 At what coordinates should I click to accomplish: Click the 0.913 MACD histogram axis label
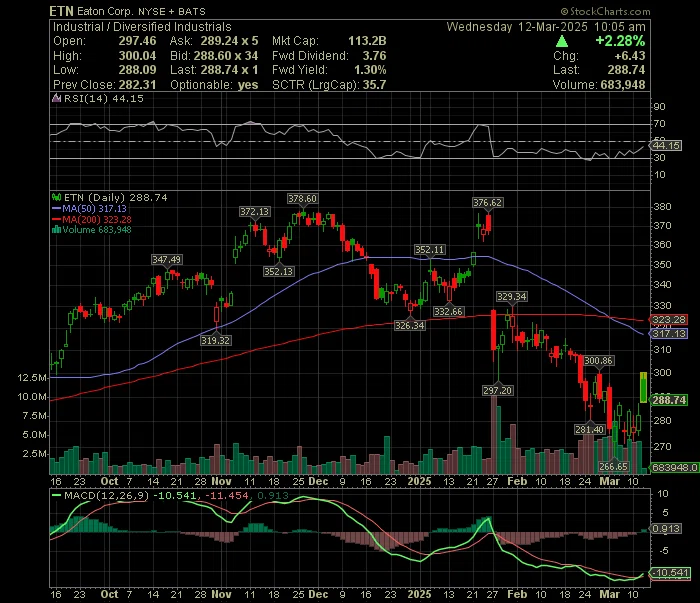[x=666, y=528]
